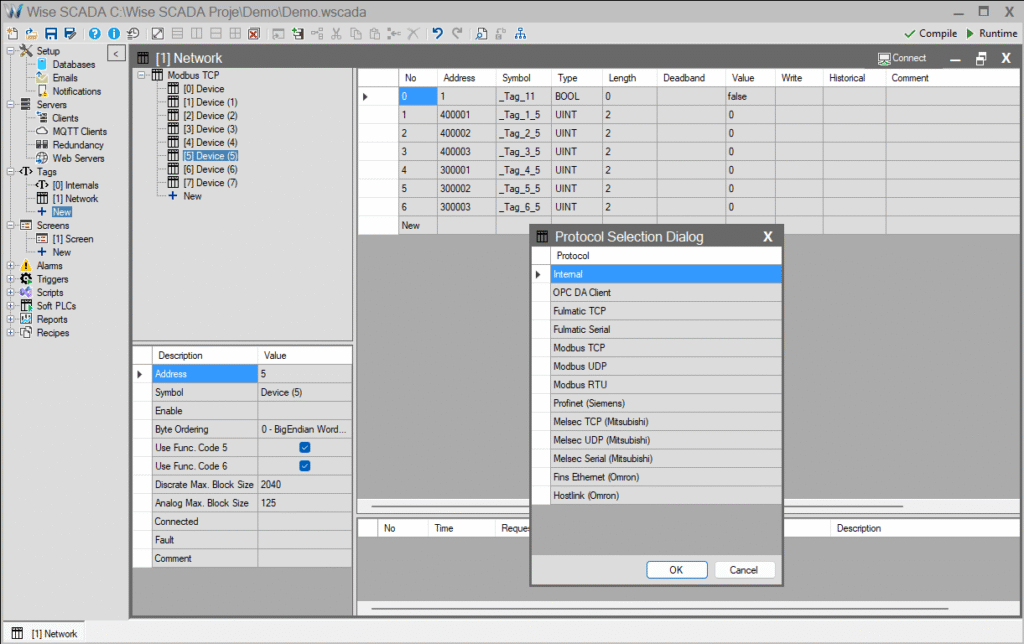Cancel the Protocol Selection Dialog
1024x644 pixels.
pyautogui.click(x=744, y=569)
